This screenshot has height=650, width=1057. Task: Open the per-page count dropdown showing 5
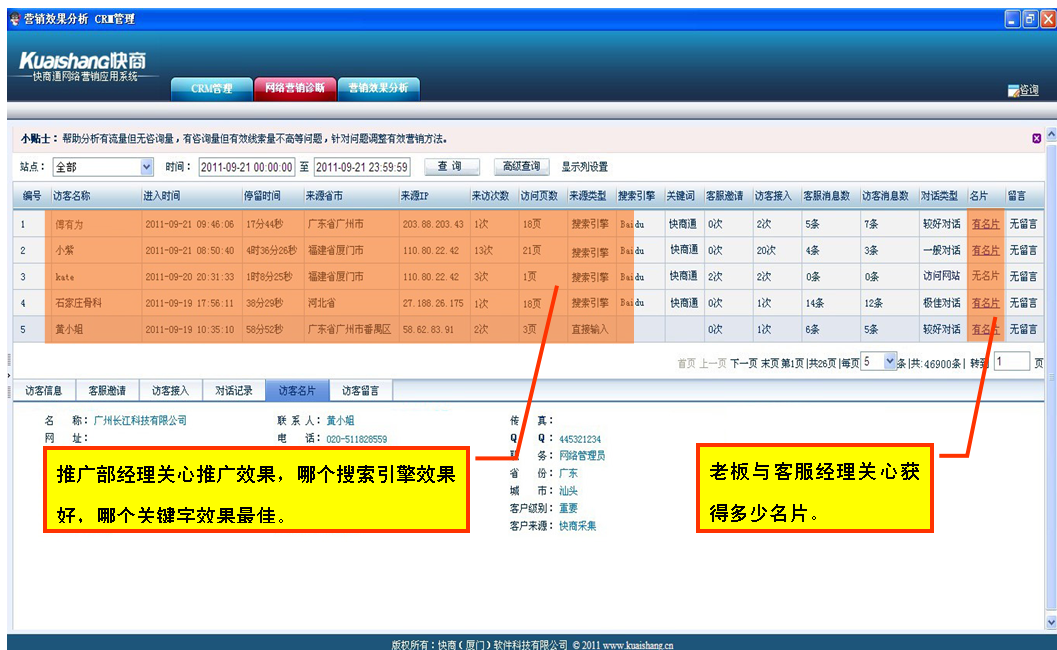tap(891, 362)
